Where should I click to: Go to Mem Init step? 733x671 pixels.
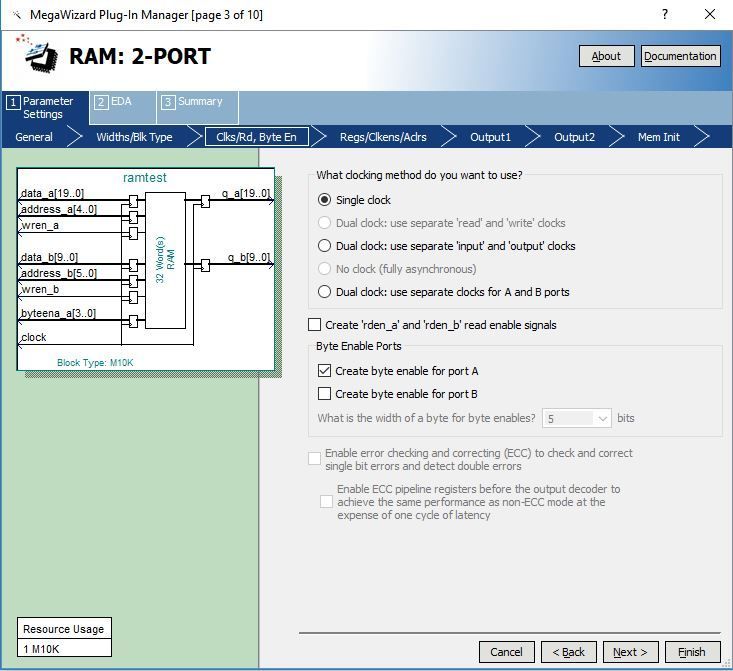(659, 137)
